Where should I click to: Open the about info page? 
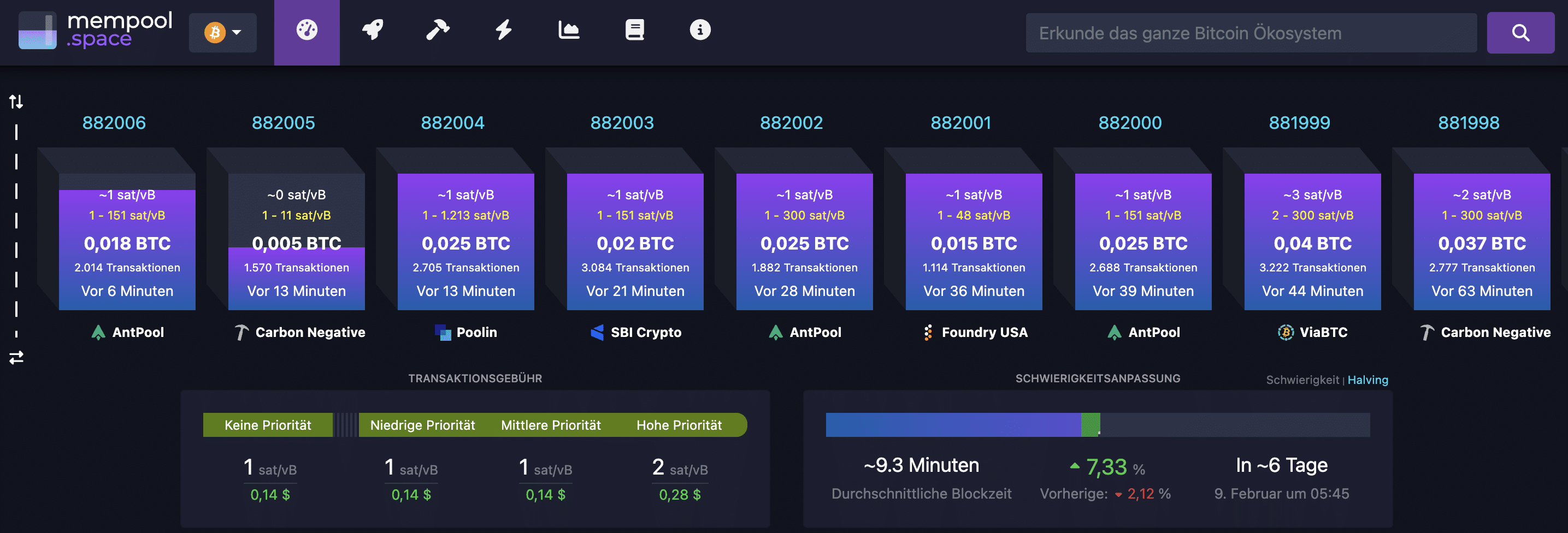point(700,31)
